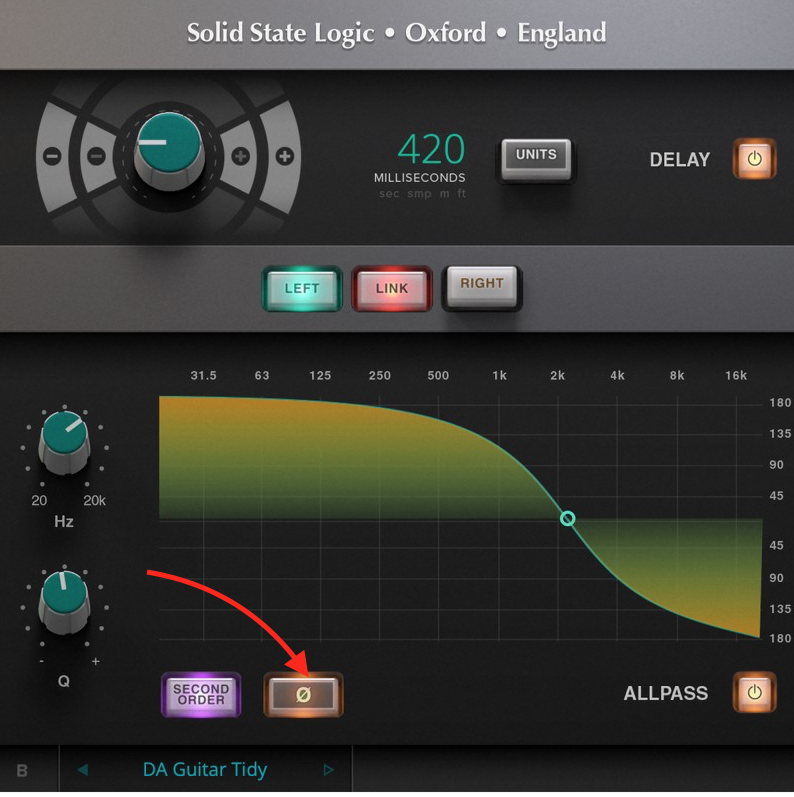794x797 pixels.
Task: Select the RIGHT channel button
Action: (x=482, y=287)
